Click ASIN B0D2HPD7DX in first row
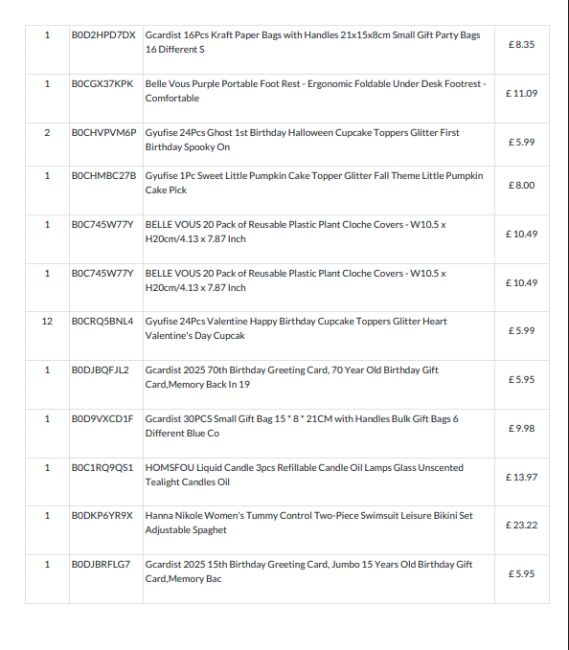569x650 pixels. (103, 35)
